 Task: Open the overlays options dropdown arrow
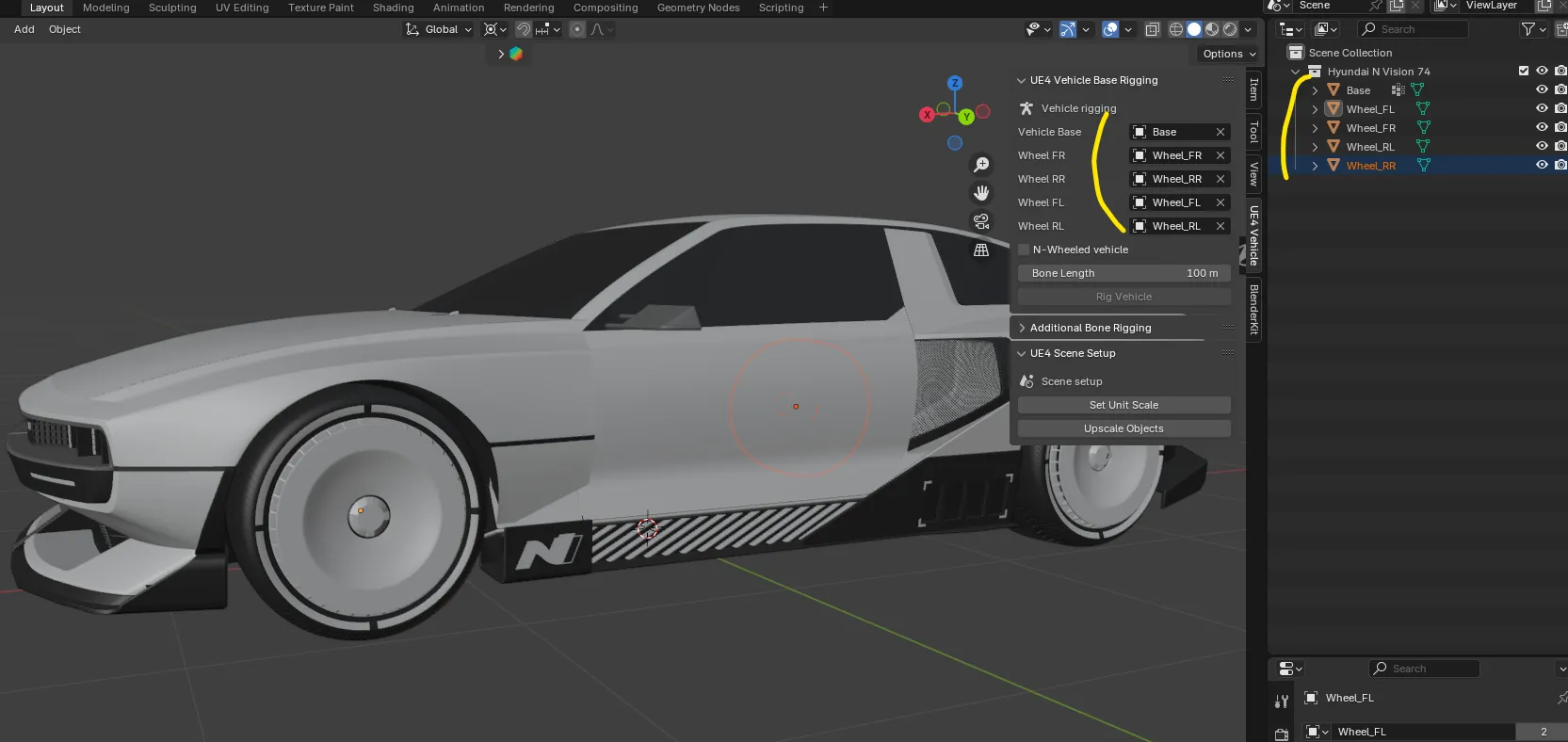coord(1128,29)
